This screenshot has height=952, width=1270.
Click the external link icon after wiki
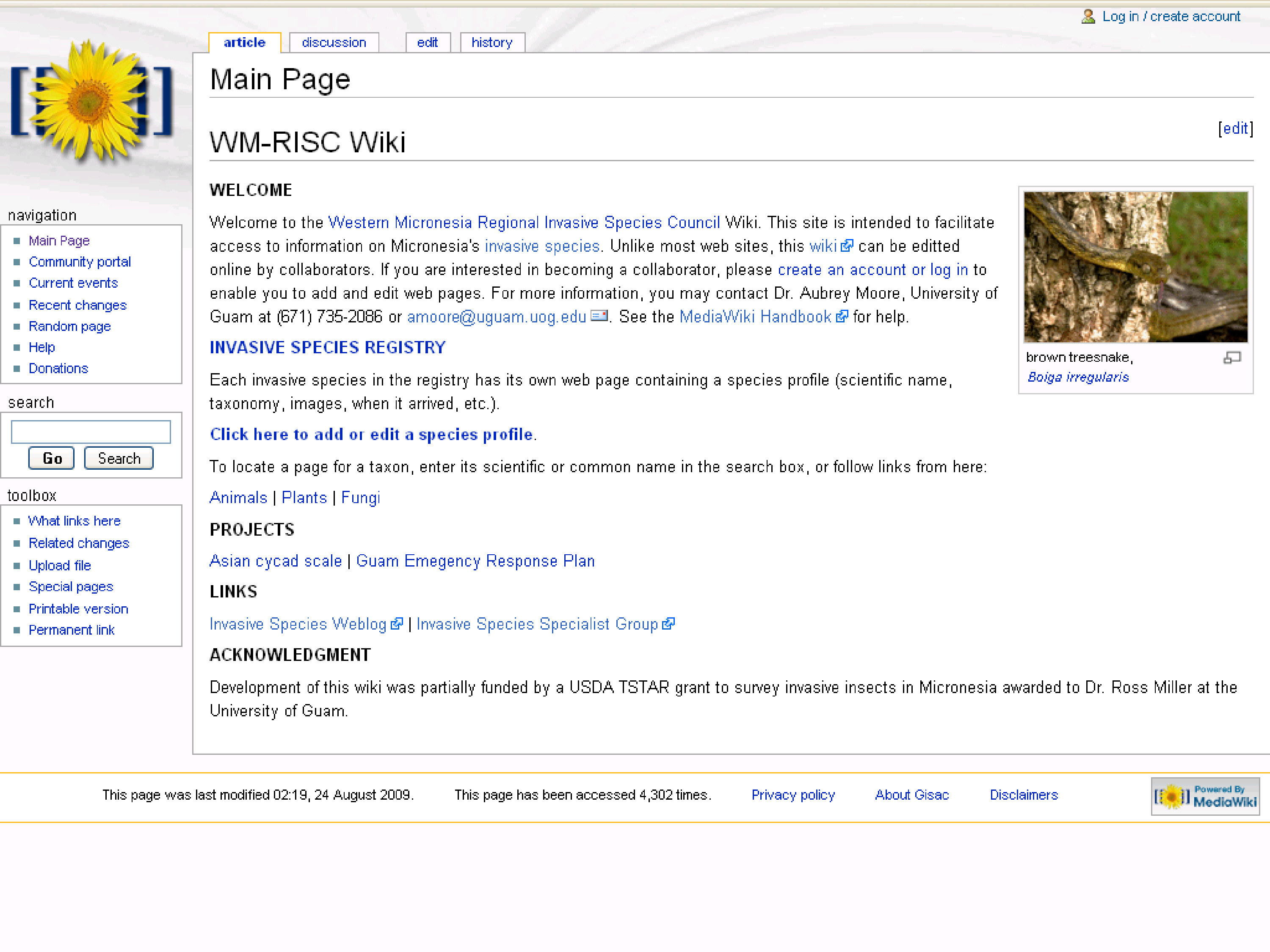point(846,246)
